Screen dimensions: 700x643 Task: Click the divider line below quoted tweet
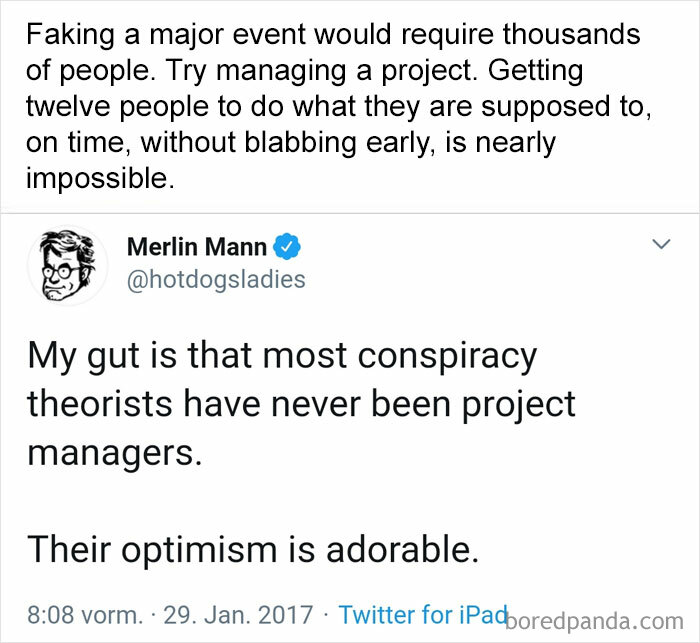(x=350, y=213)
